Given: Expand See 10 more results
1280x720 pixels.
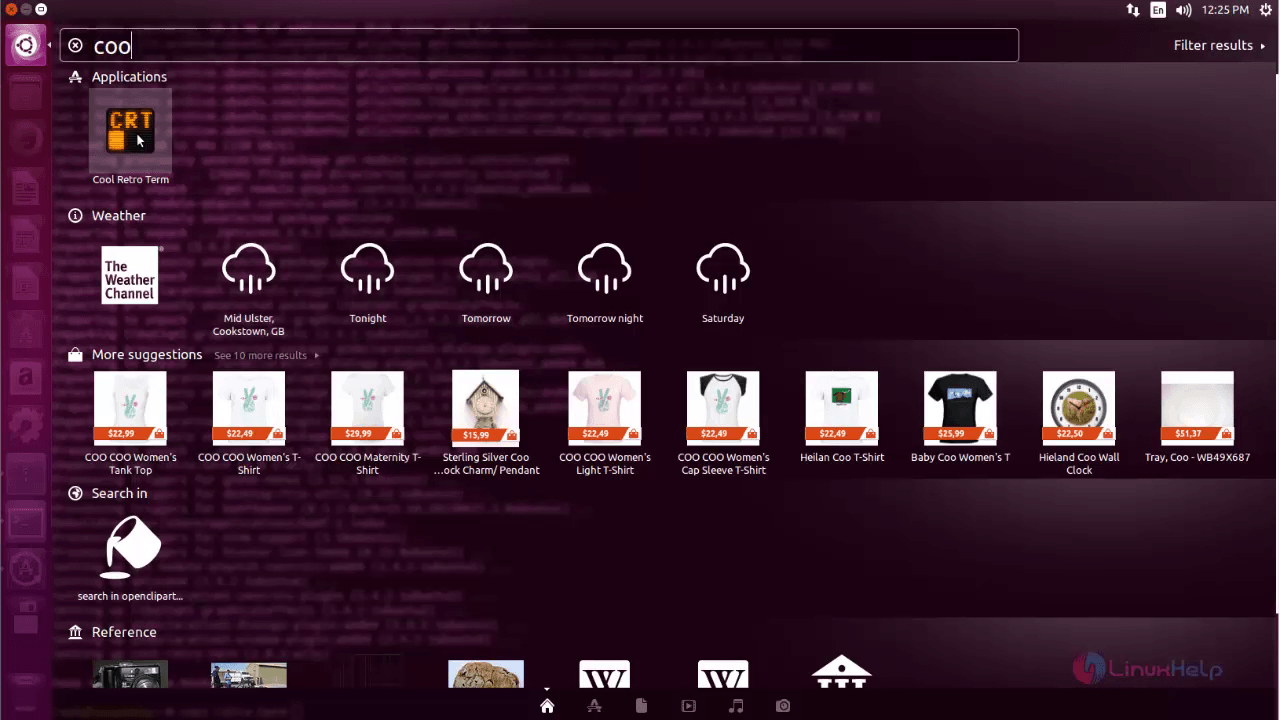Looking at the screenshot, I should 266,355.
